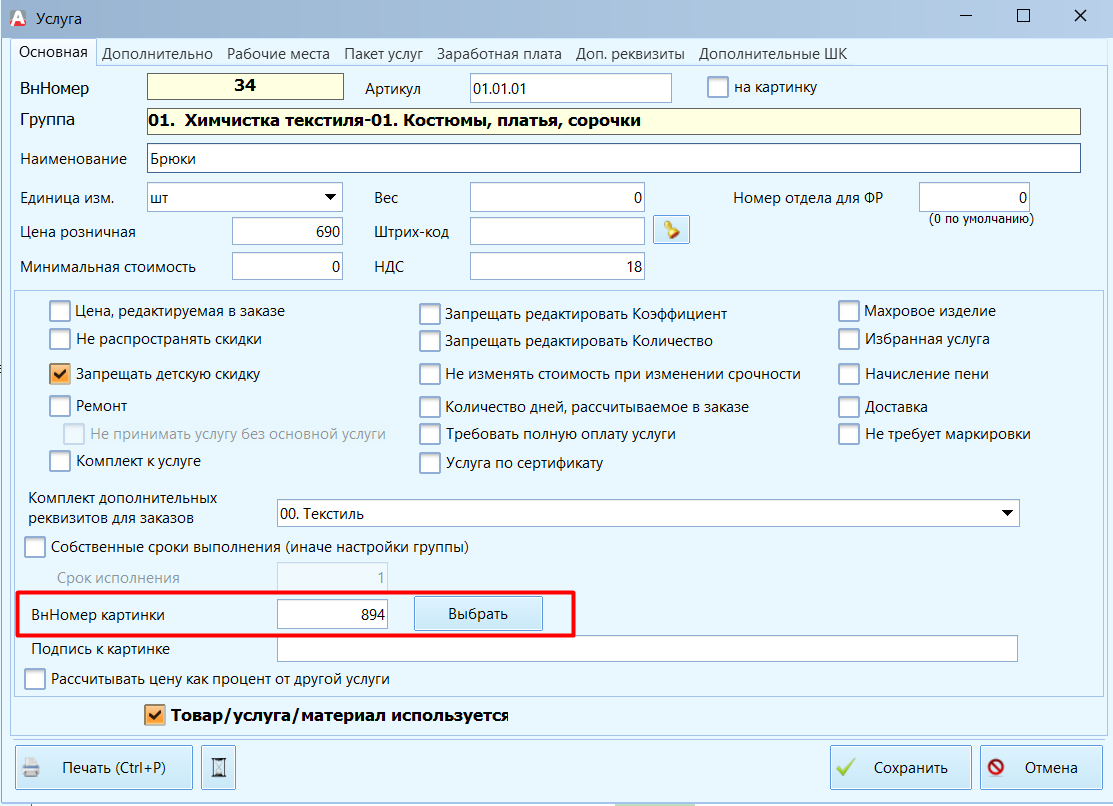1113x806 pixels.
Task: Click the barcode generator icon next to Штрих-код
Action: (671, 230)
